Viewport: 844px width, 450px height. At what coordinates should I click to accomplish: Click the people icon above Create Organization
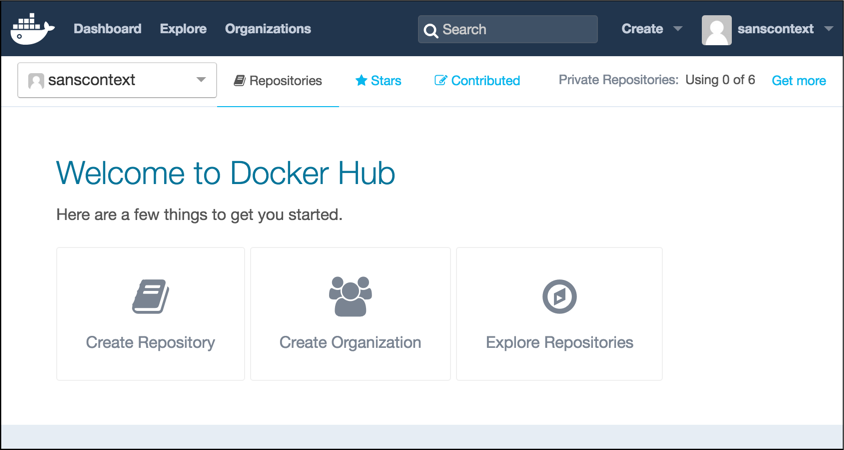coord(350,296)
